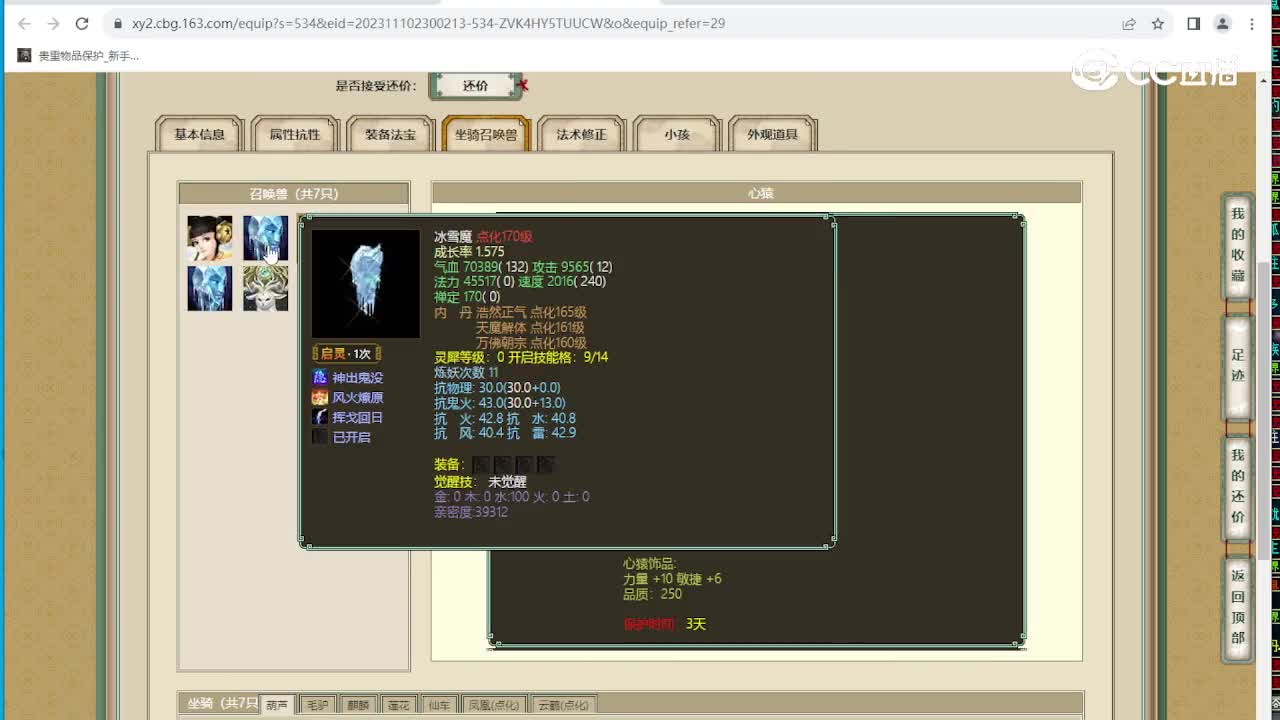Click the 挥戈回日 skill icon

pos(320,417)
